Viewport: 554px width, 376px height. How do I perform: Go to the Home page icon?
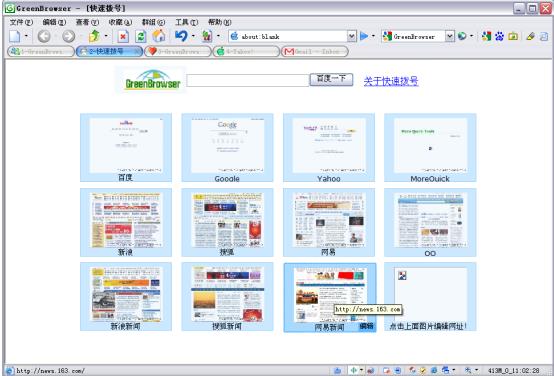point(159,36)
